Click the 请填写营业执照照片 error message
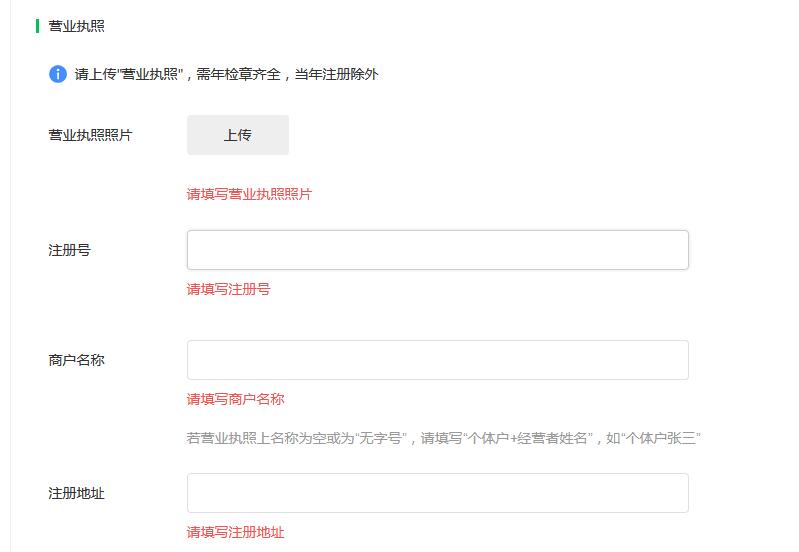The image size is (799, 552). (x=249, y=194)
